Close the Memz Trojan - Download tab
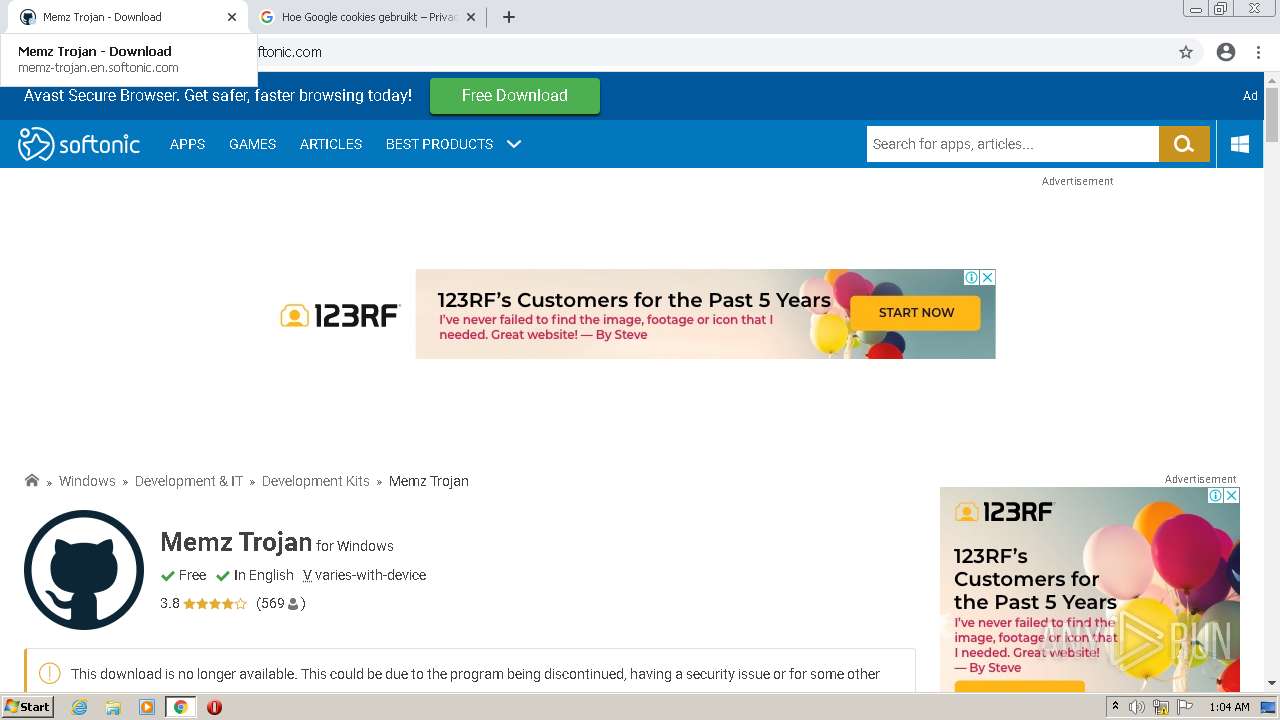This screenshot has height=720, width=1280. tap(232, 17)
